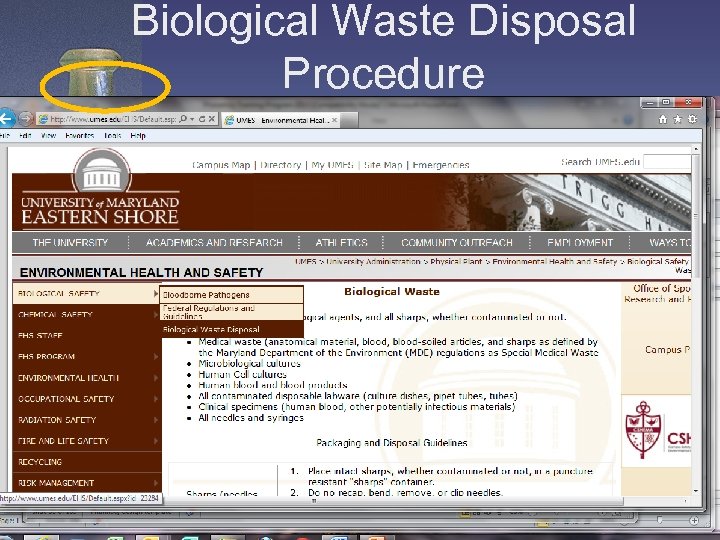Screen dimensions: 720x540
Task: Close the UMES Environmental Health tab
Action: point(335,120)
